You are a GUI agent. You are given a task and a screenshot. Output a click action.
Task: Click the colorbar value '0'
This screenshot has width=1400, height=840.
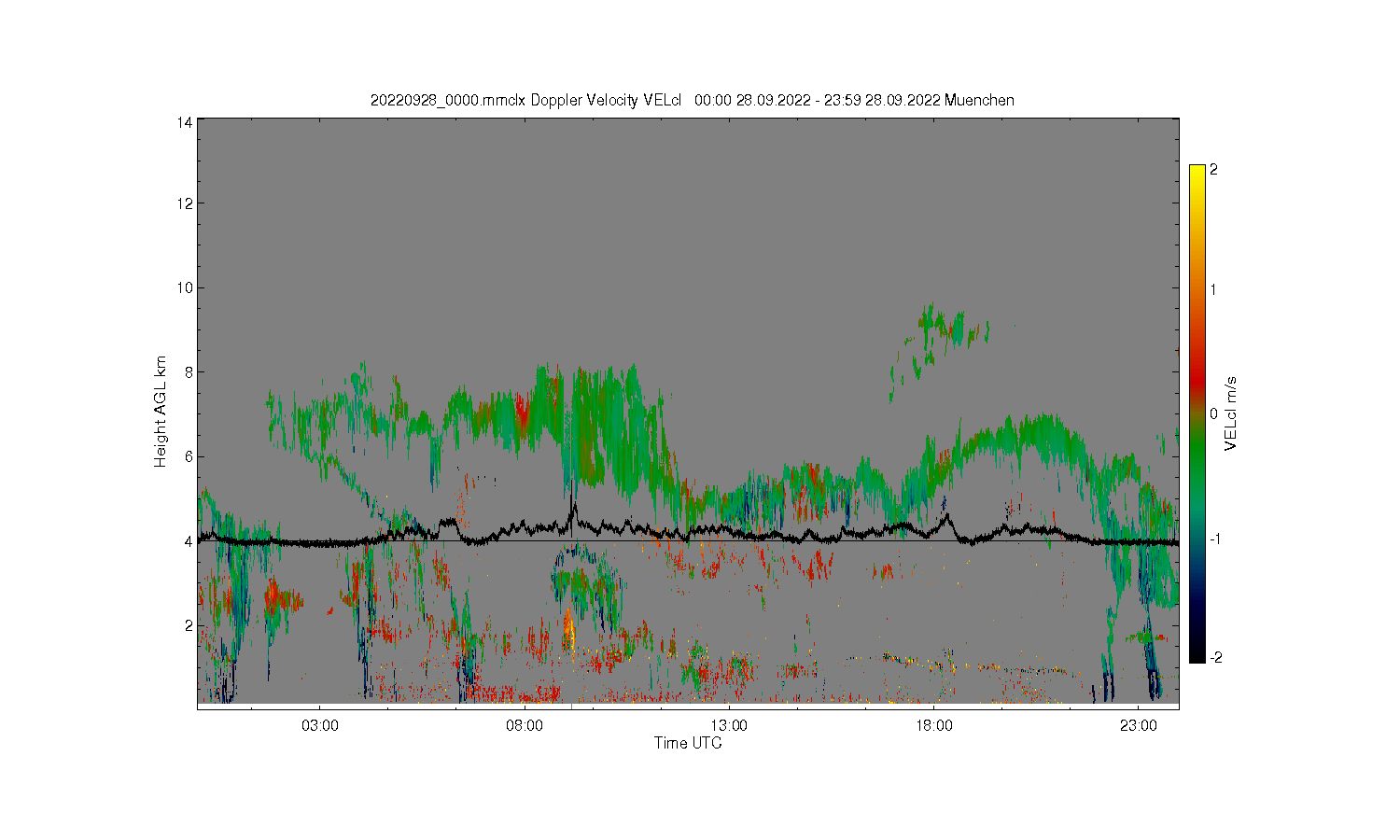(x=1213, y=413)
